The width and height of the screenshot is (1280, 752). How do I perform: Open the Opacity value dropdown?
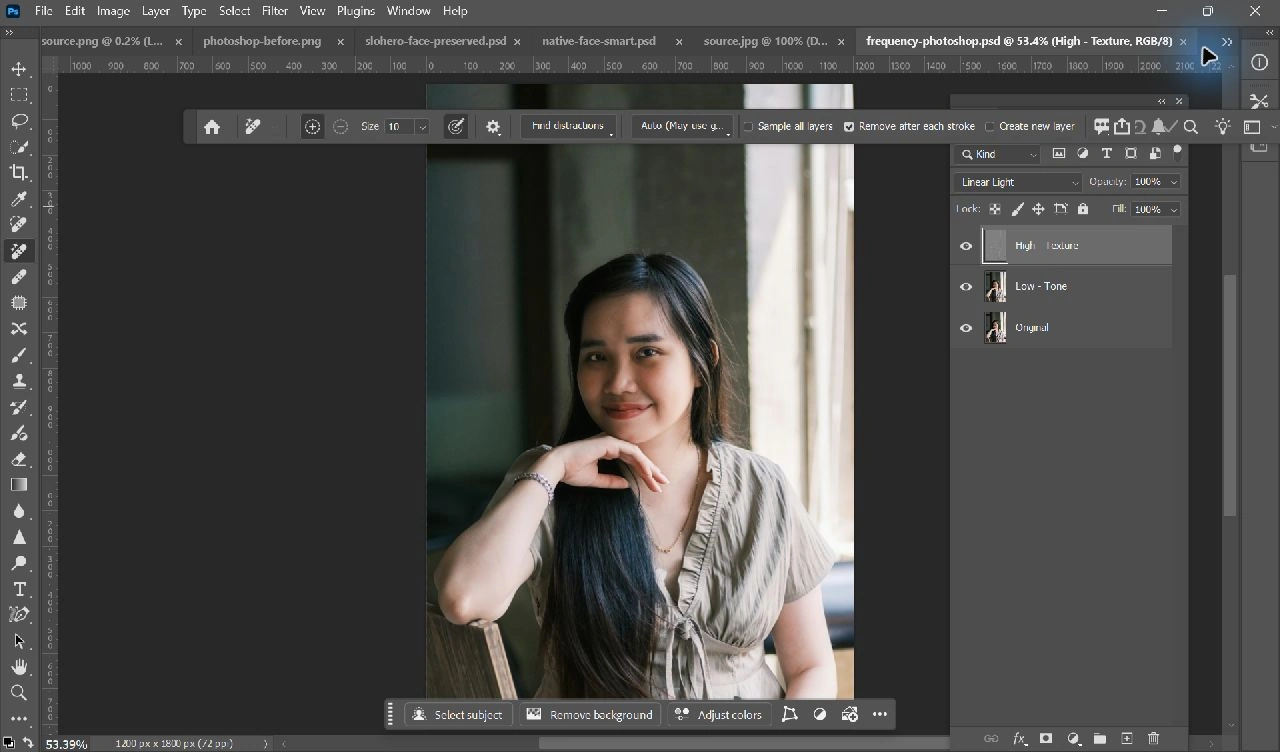pos(1174,182)
